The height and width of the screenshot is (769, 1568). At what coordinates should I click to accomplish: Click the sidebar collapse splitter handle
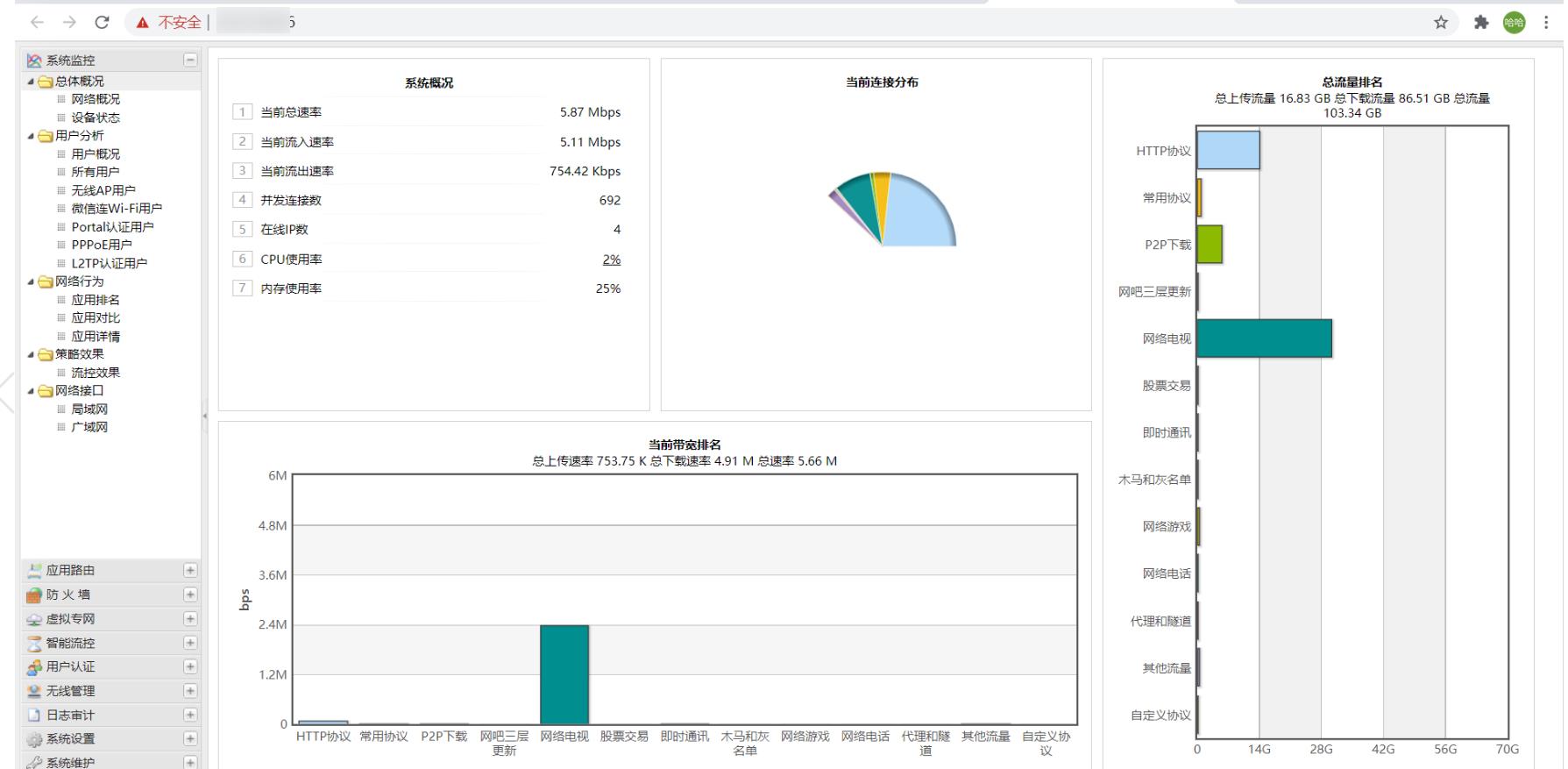[205, 416]
